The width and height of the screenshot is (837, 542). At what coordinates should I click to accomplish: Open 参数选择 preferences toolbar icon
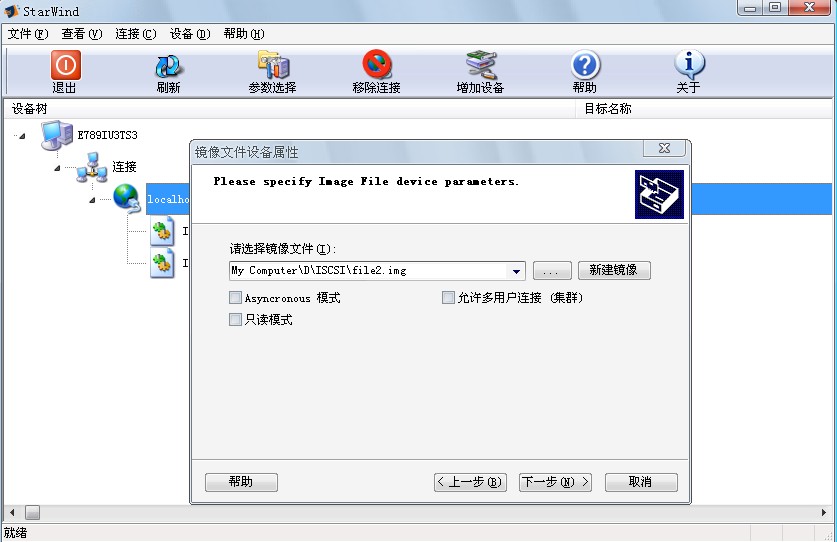tap(273, 65)
